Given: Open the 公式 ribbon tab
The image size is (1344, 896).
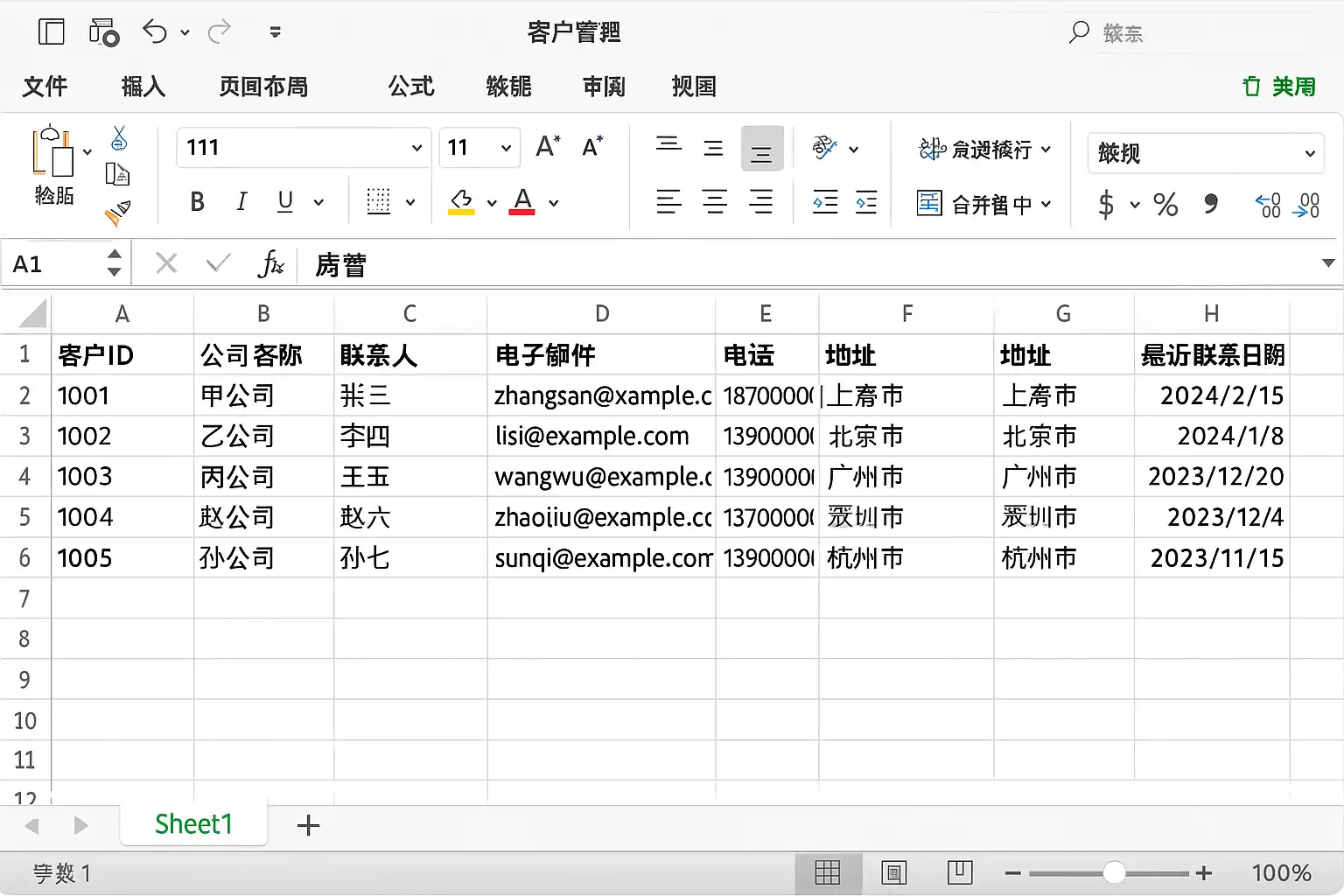Looking at the screenshot, I should 410,87.
